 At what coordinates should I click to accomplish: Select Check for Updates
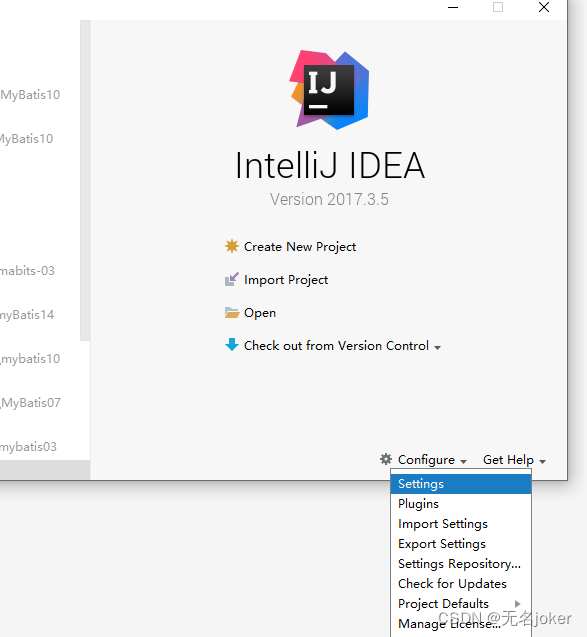pyautogui.click(x=461, y=584)
